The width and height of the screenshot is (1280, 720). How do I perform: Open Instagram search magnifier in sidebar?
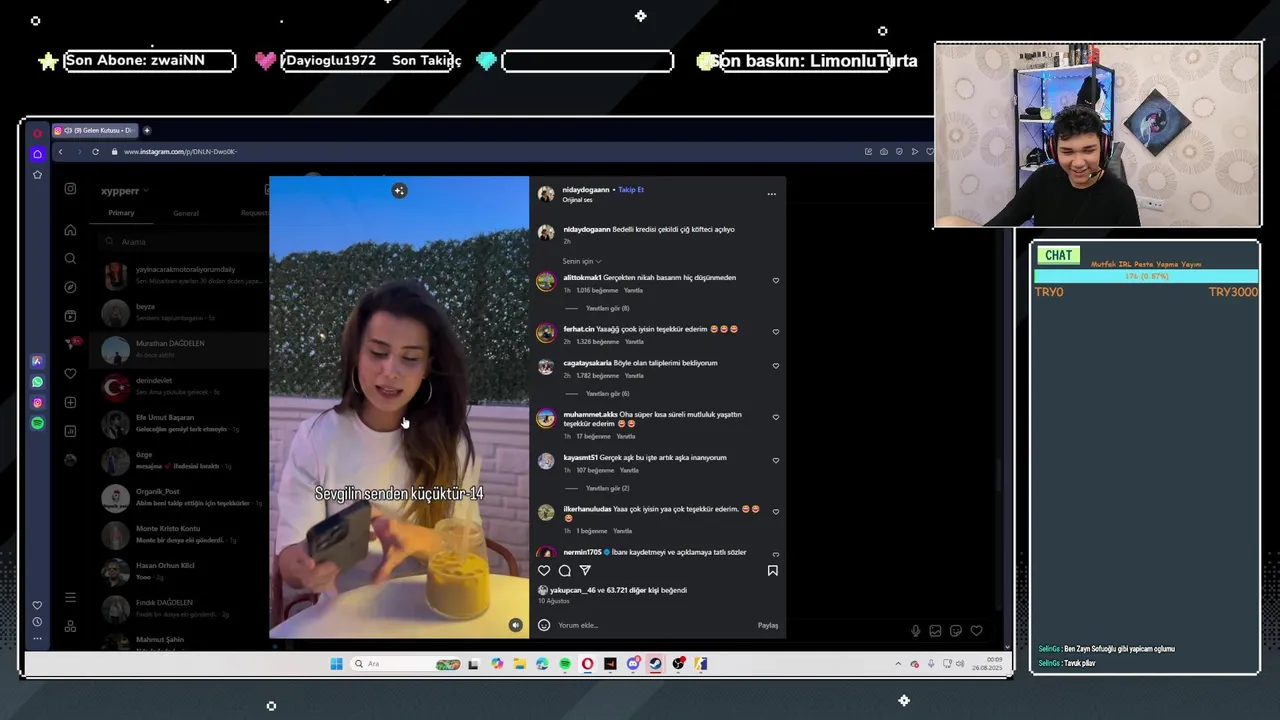tap(70, 258)
